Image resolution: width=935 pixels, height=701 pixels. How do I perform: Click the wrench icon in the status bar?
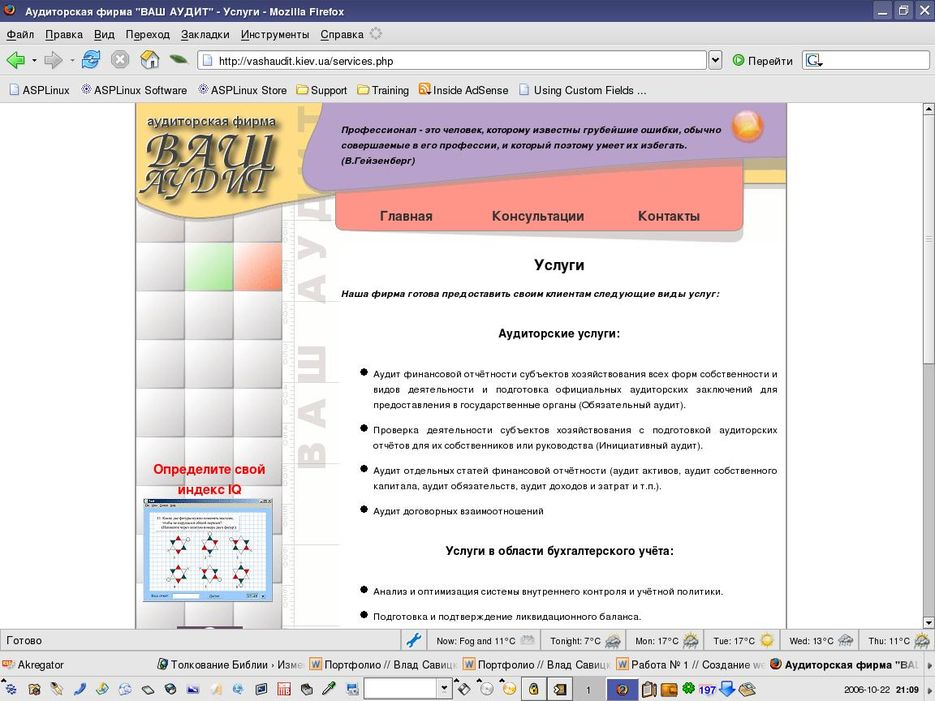[414, 641]
